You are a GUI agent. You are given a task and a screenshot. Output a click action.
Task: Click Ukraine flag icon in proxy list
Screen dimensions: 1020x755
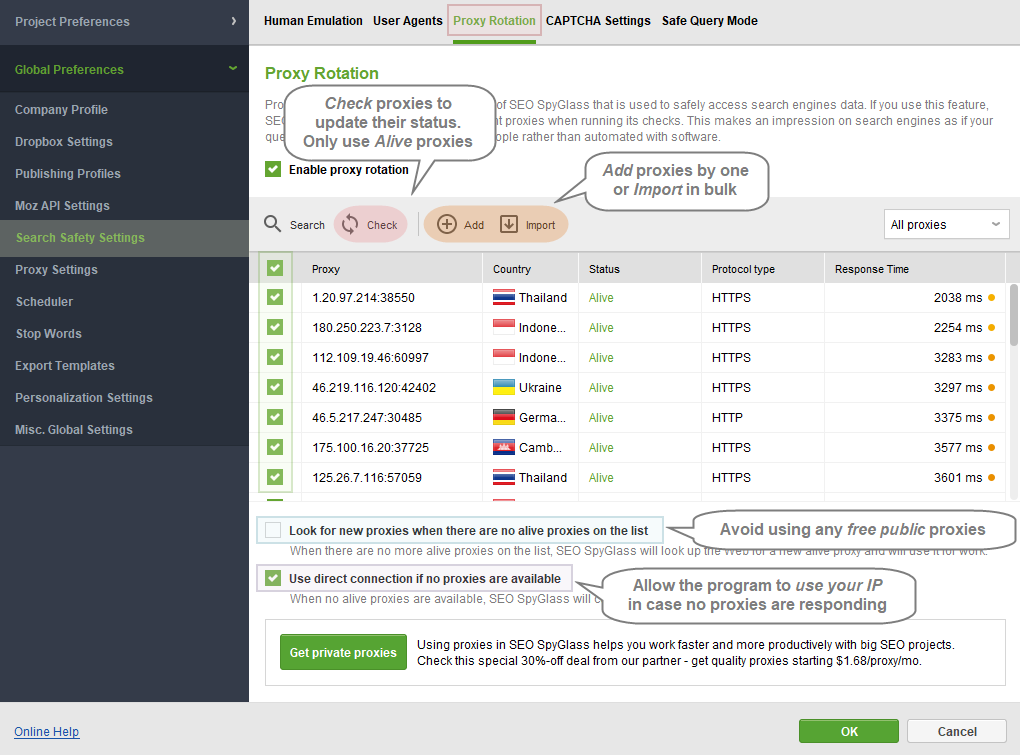tap(503, 387)
